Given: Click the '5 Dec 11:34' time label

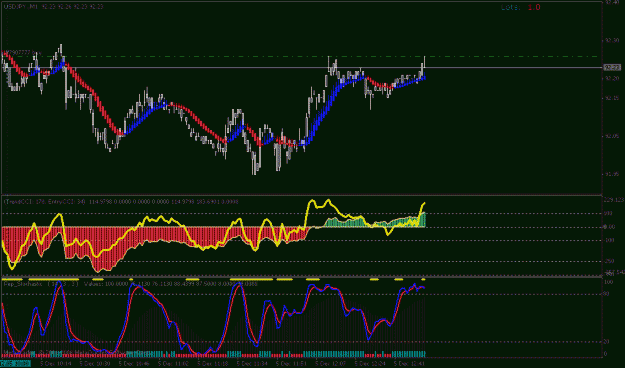Looking at the screenshot, I should click(253, 364).
